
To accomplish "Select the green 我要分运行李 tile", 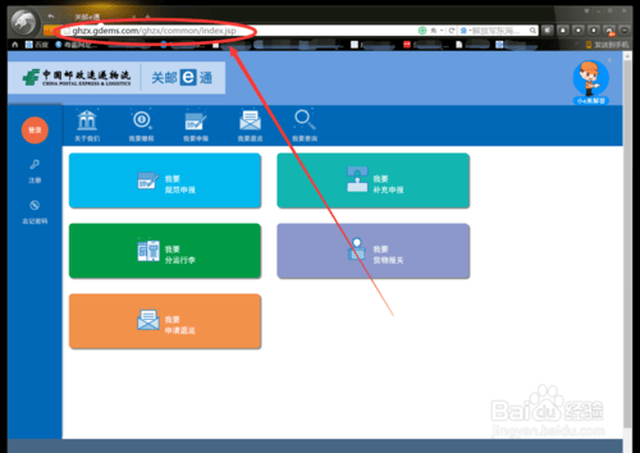I will click(165, 251).
